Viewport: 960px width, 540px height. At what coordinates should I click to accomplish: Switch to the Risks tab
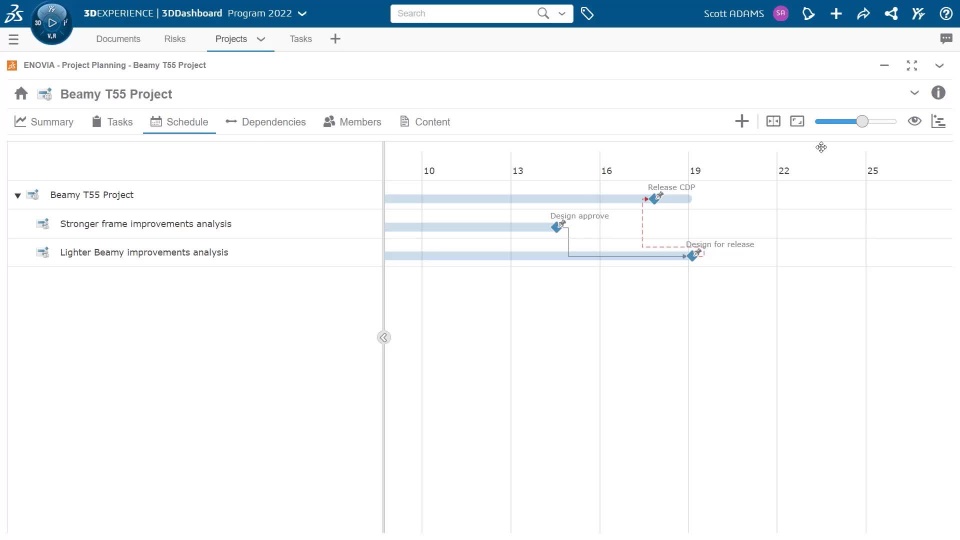174,39
